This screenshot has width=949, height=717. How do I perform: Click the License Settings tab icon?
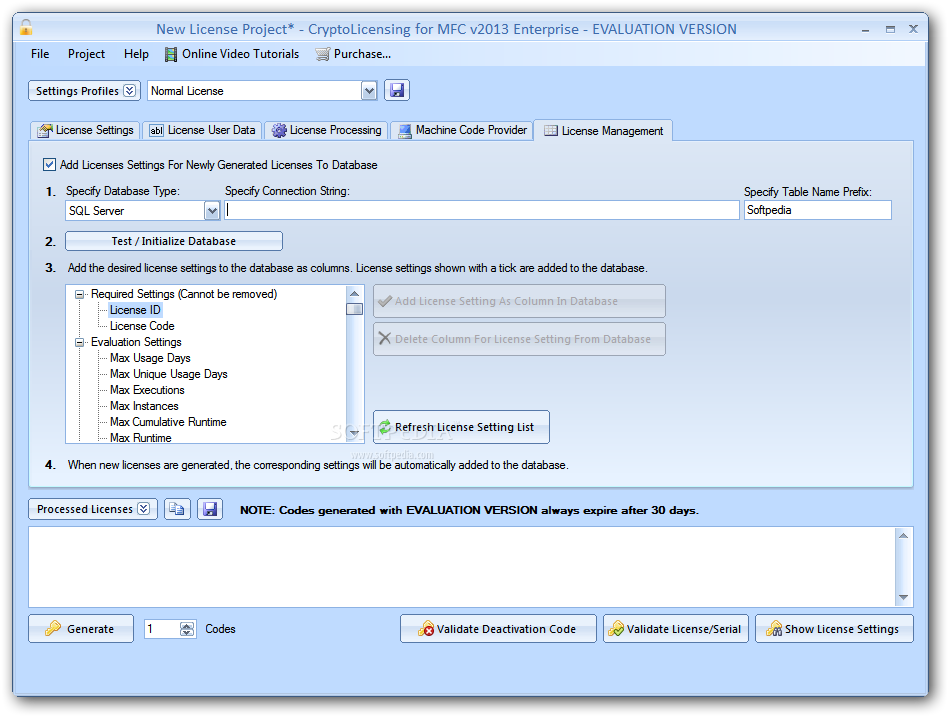click(x=45, y=131)
